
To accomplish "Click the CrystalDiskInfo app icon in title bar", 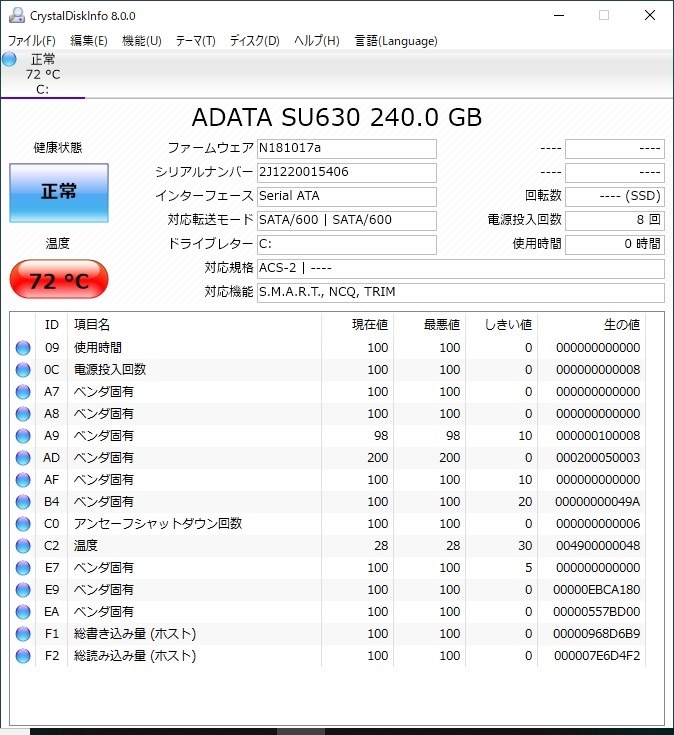I will (x=17, y=15).
